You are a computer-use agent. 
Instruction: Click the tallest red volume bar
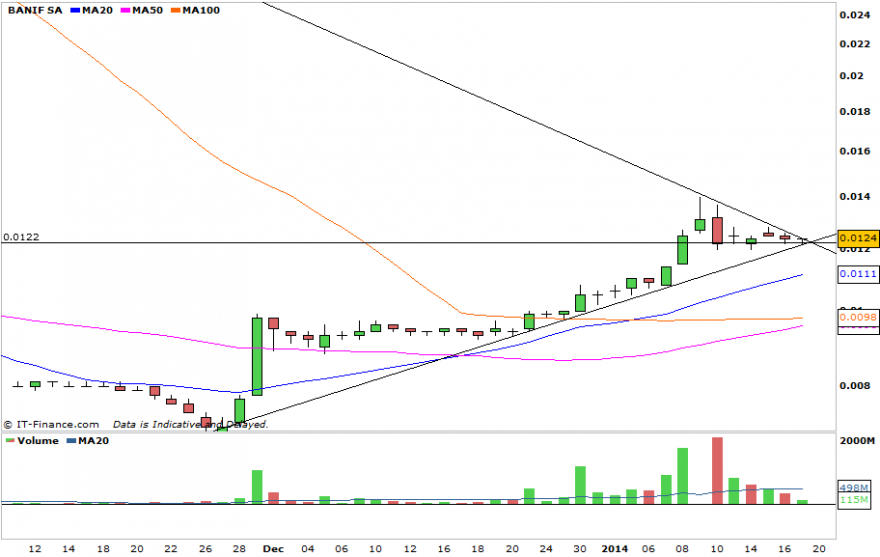[717, 471]
